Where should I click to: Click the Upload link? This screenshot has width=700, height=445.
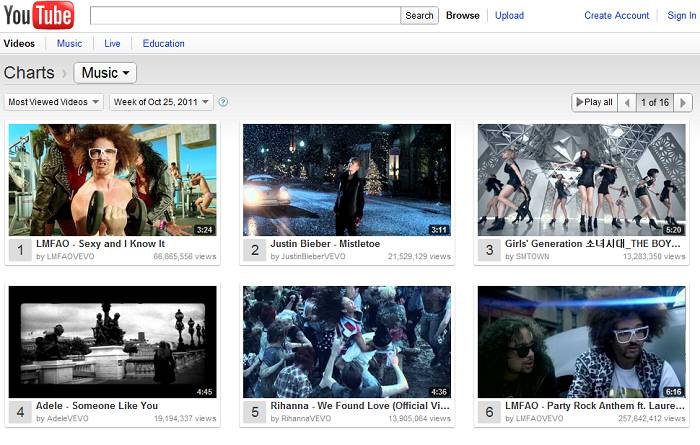coord(509,16)
